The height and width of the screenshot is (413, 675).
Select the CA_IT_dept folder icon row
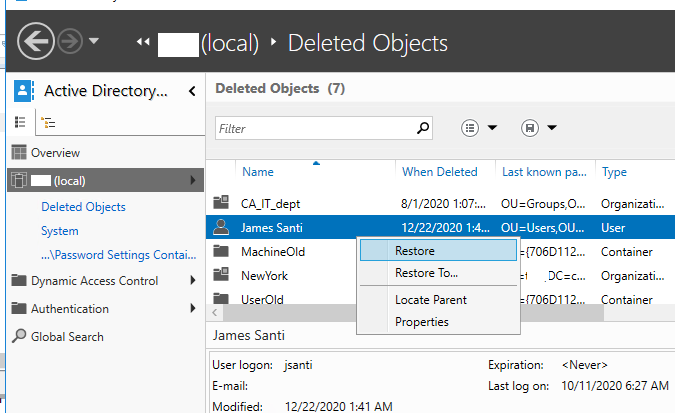(x=221, y=203)
